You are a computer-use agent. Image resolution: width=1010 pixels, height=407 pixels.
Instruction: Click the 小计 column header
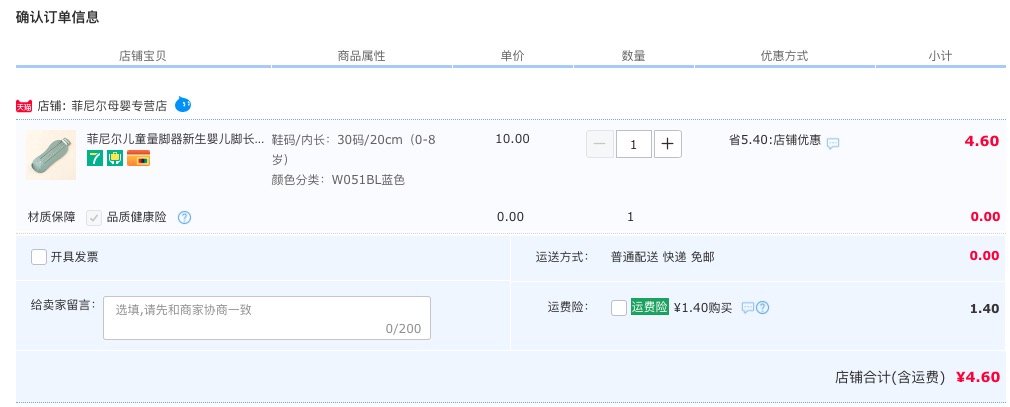pyautogui.click(x=940, y=56)
